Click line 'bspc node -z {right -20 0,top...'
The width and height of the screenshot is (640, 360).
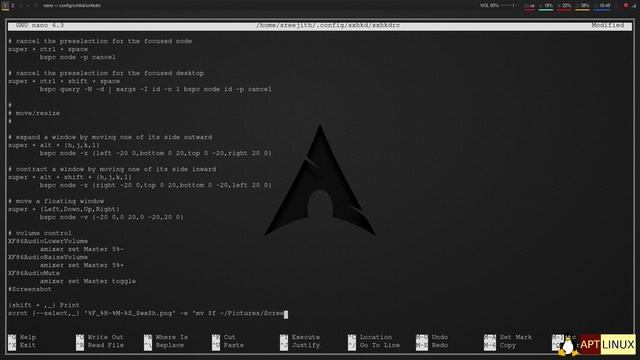point(156,185)
